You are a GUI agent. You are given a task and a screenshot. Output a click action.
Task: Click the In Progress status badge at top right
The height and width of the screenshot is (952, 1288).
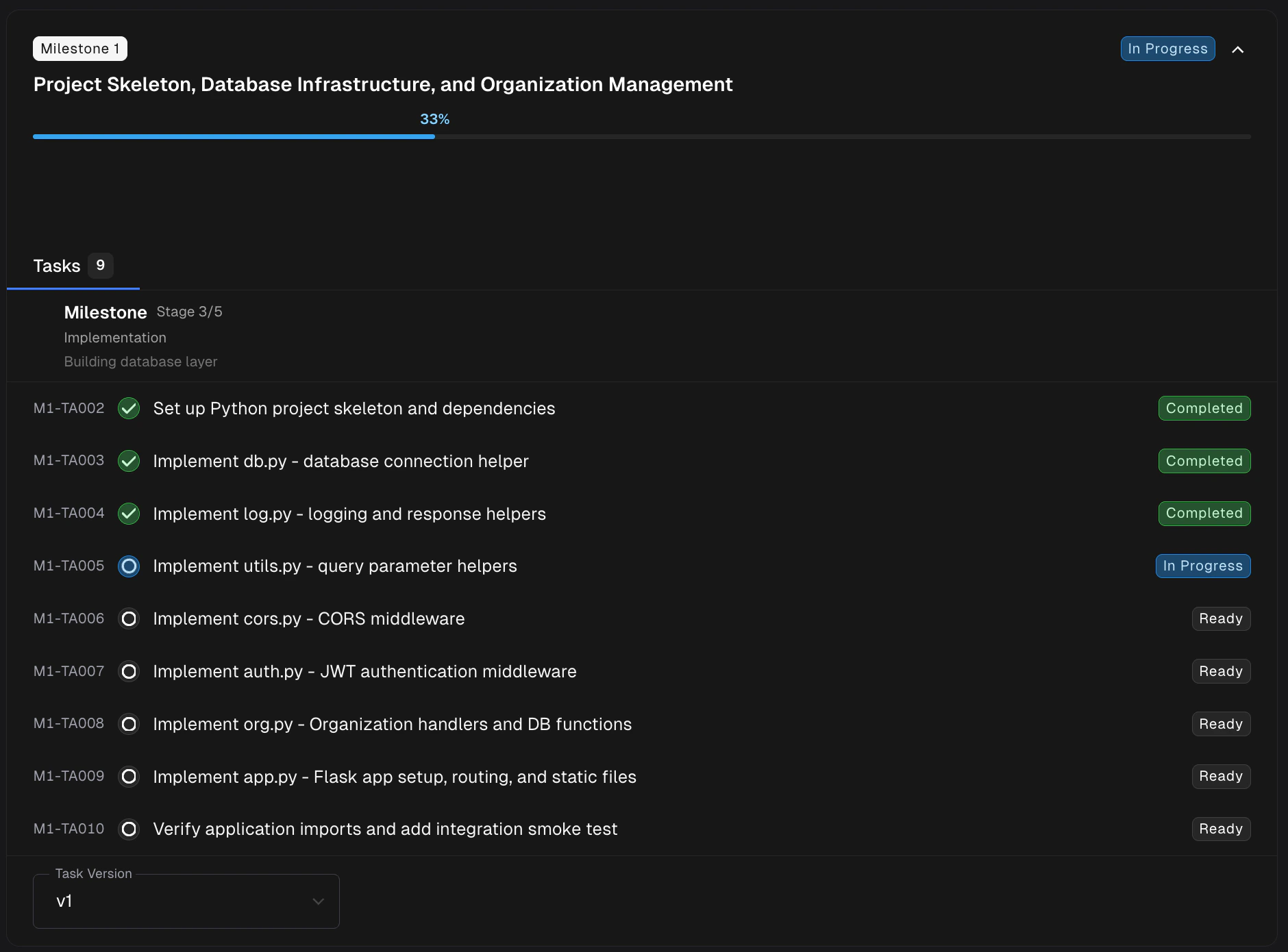click(1167, 48)
